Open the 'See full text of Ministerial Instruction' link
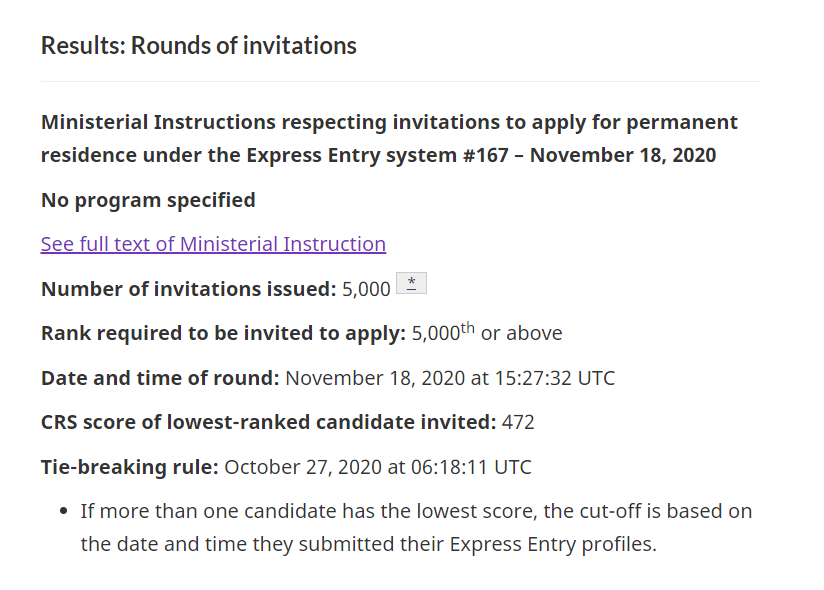Image resolution: width=824 pixels, height=590 pixels. pos(213,244)
